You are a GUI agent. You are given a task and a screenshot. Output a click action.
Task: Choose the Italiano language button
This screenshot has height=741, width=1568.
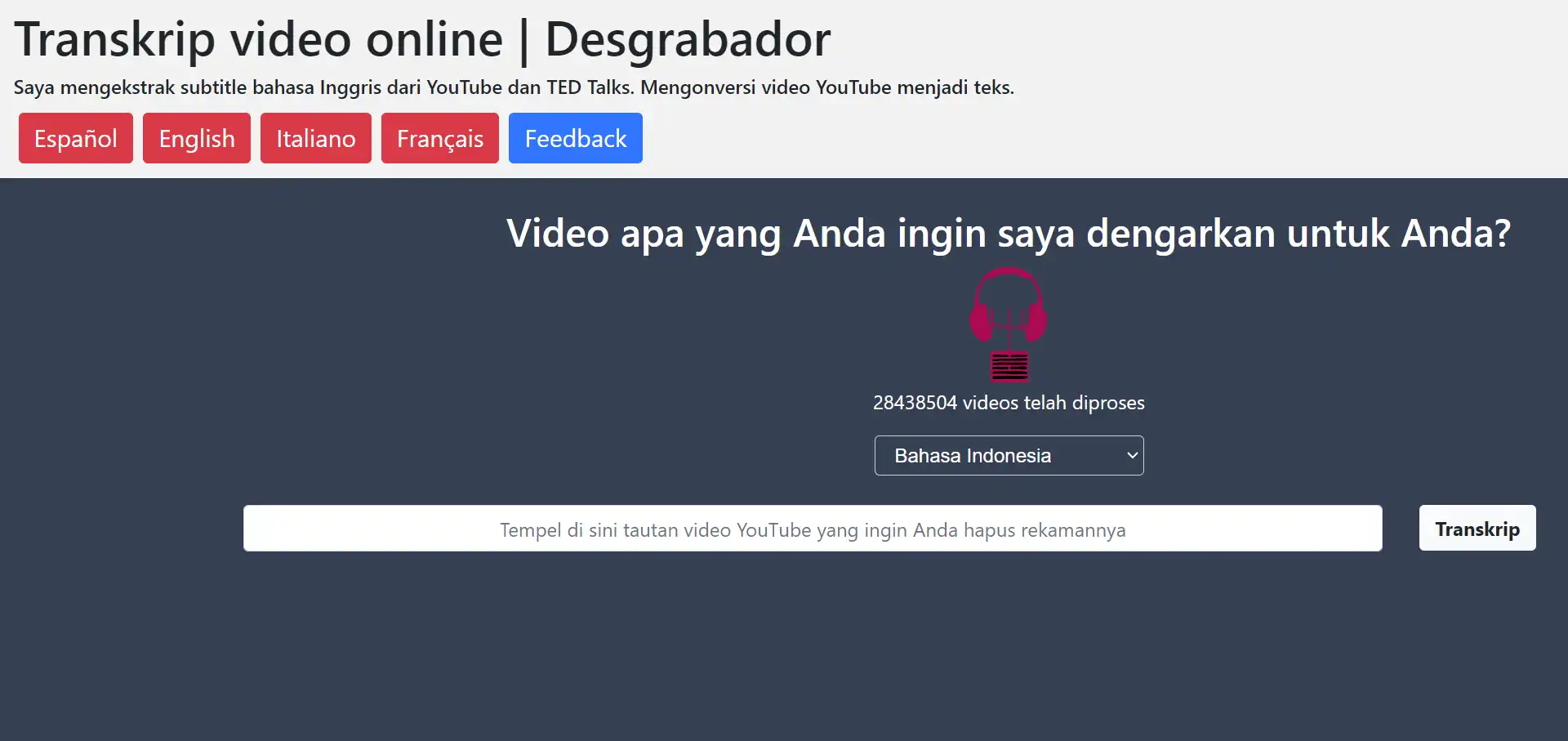pos(316,139)
